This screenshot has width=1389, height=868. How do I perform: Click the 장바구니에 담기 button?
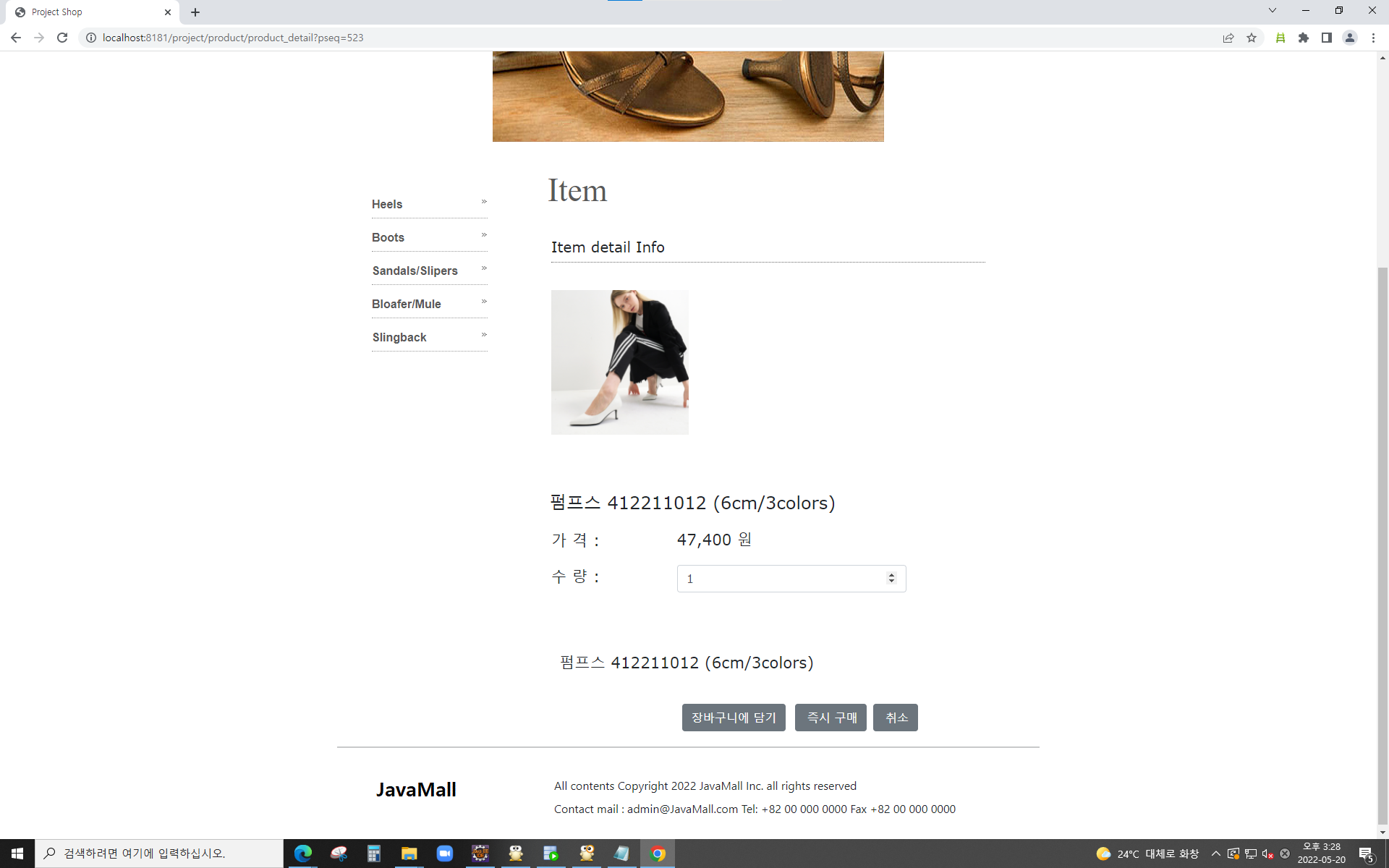pos(733,718)
